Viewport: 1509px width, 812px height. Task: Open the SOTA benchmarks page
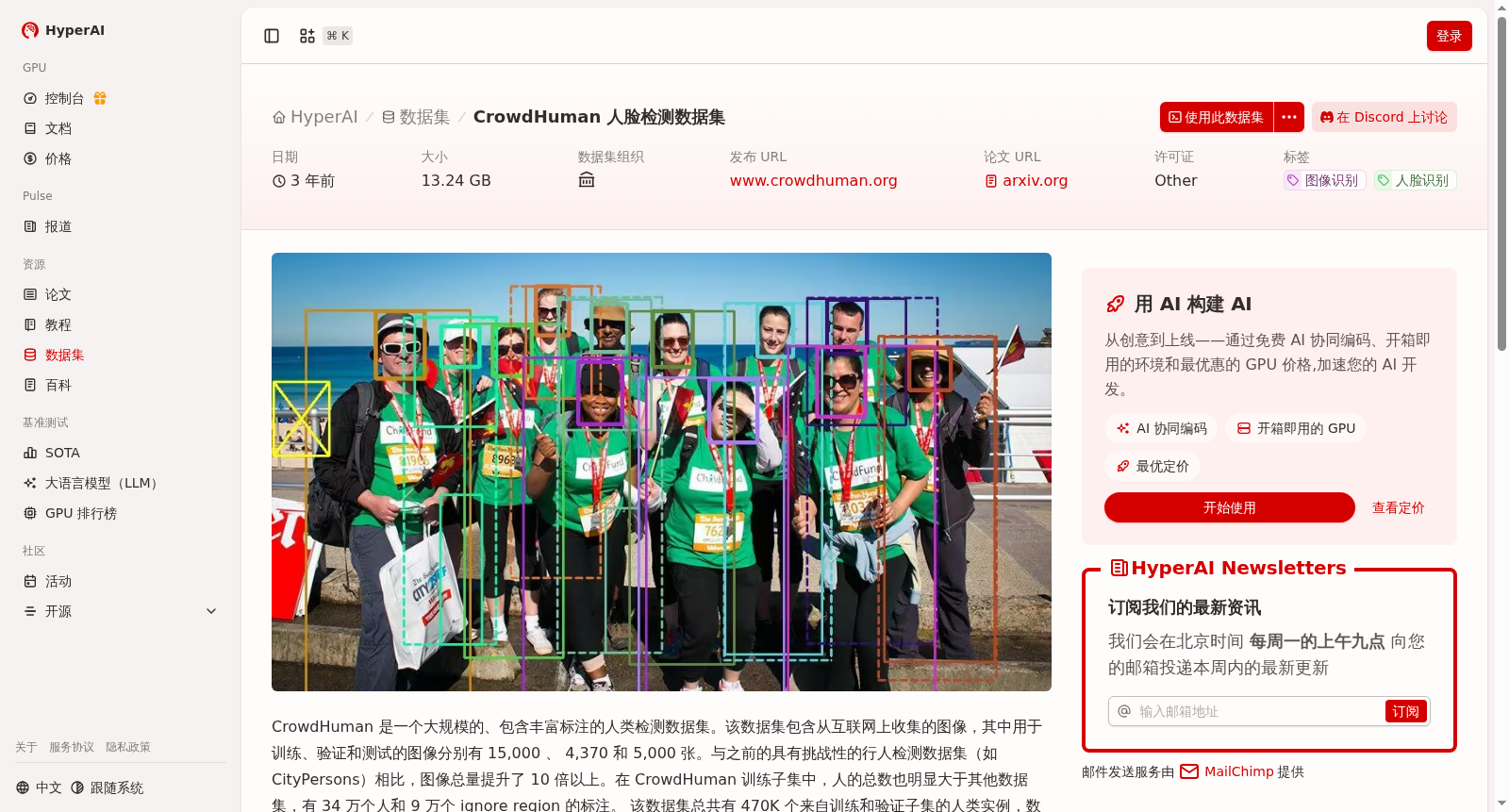[121, 453]
